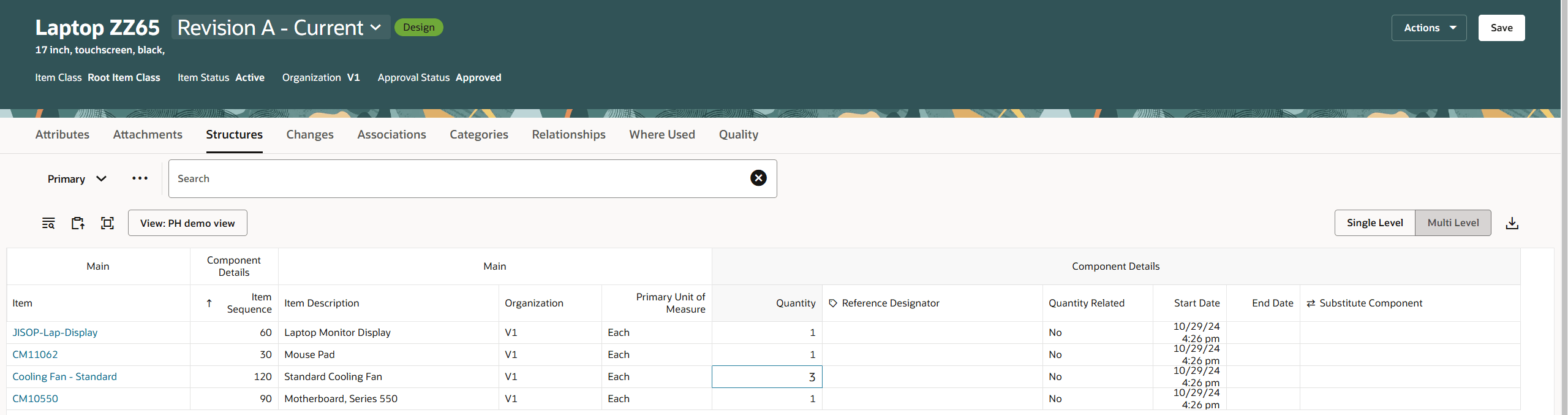Open the CM10550 item link
The image size is (1568, 415).
[x=35, y=399]
